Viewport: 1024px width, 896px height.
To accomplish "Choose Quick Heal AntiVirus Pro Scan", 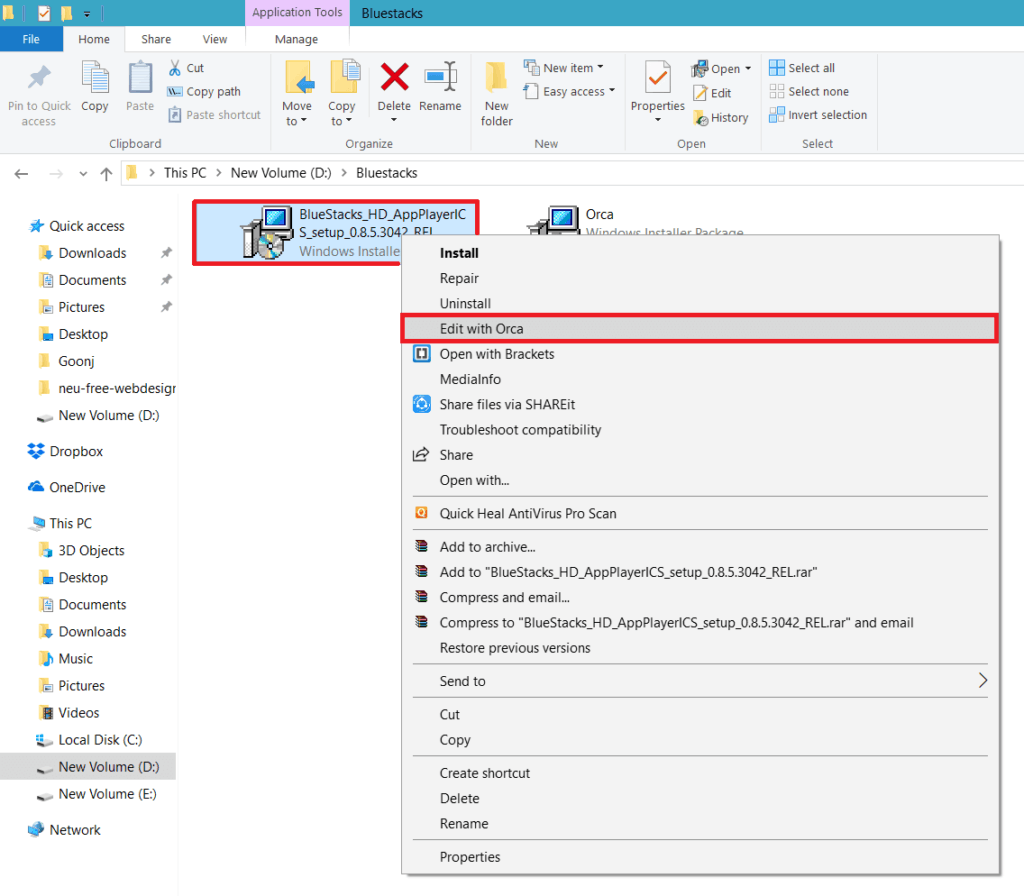I will [x=699, y=513].
